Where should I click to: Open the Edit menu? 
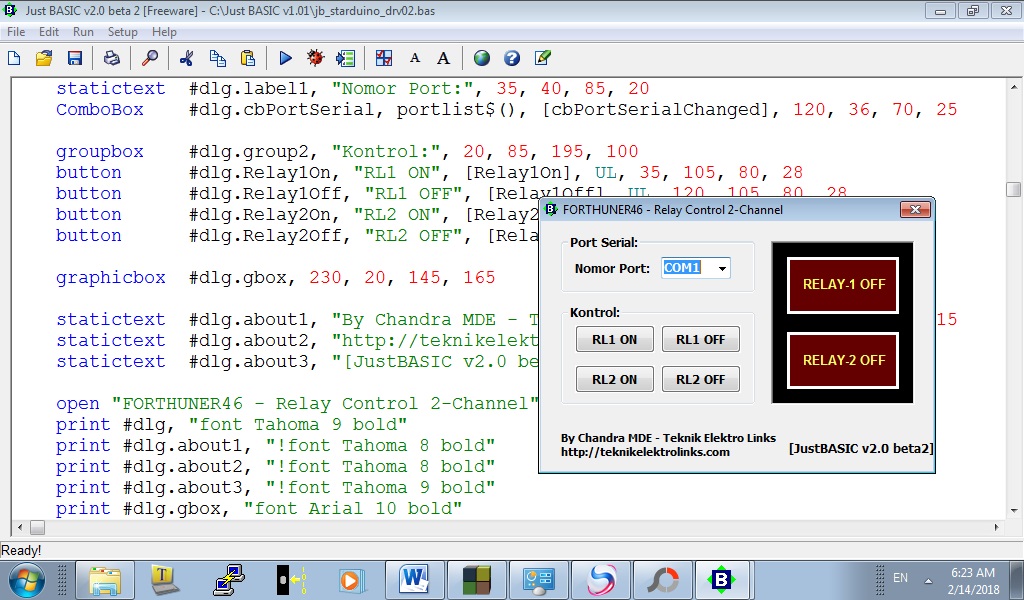(x=48, y=31)
